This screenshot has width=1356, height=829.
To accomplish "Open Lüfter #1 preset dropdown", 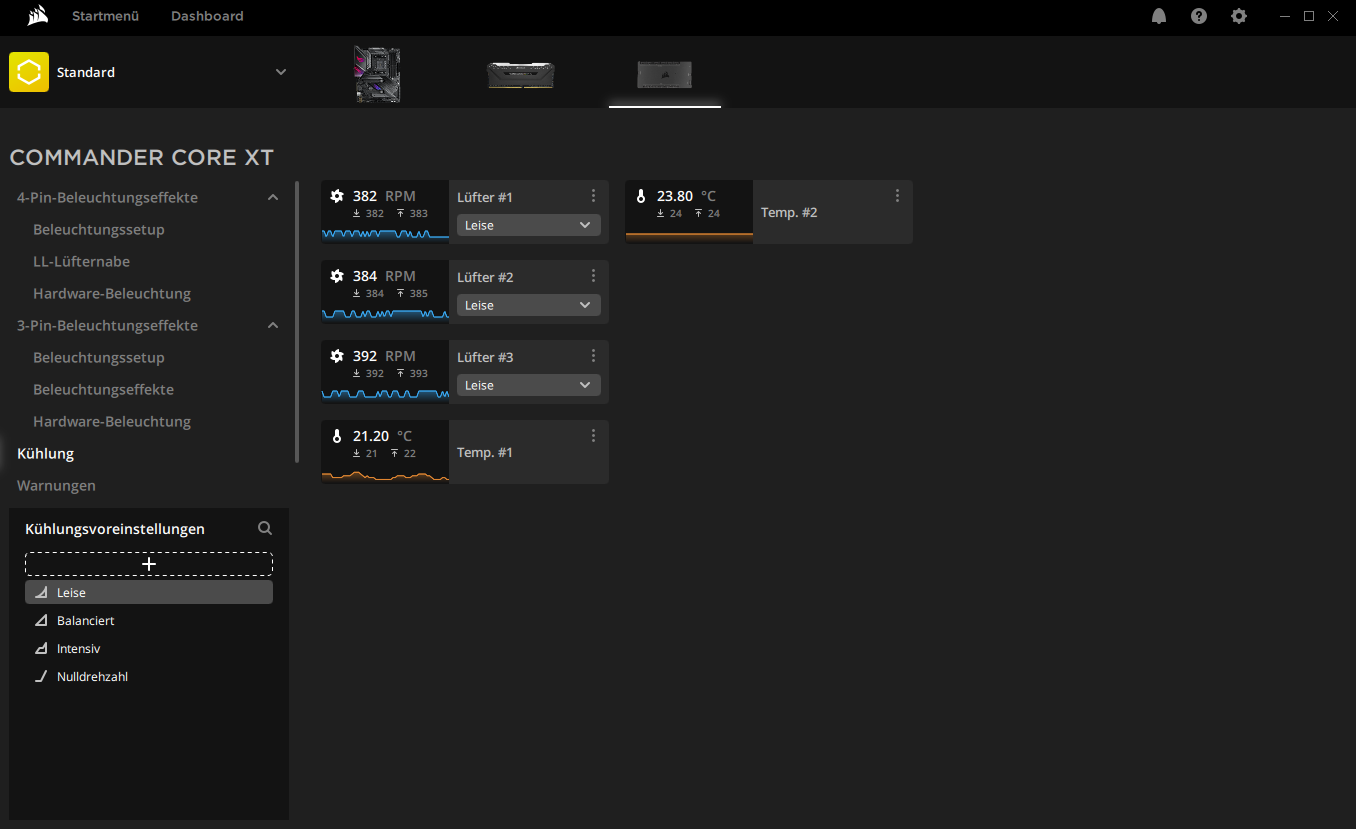I will coord(528,225).
